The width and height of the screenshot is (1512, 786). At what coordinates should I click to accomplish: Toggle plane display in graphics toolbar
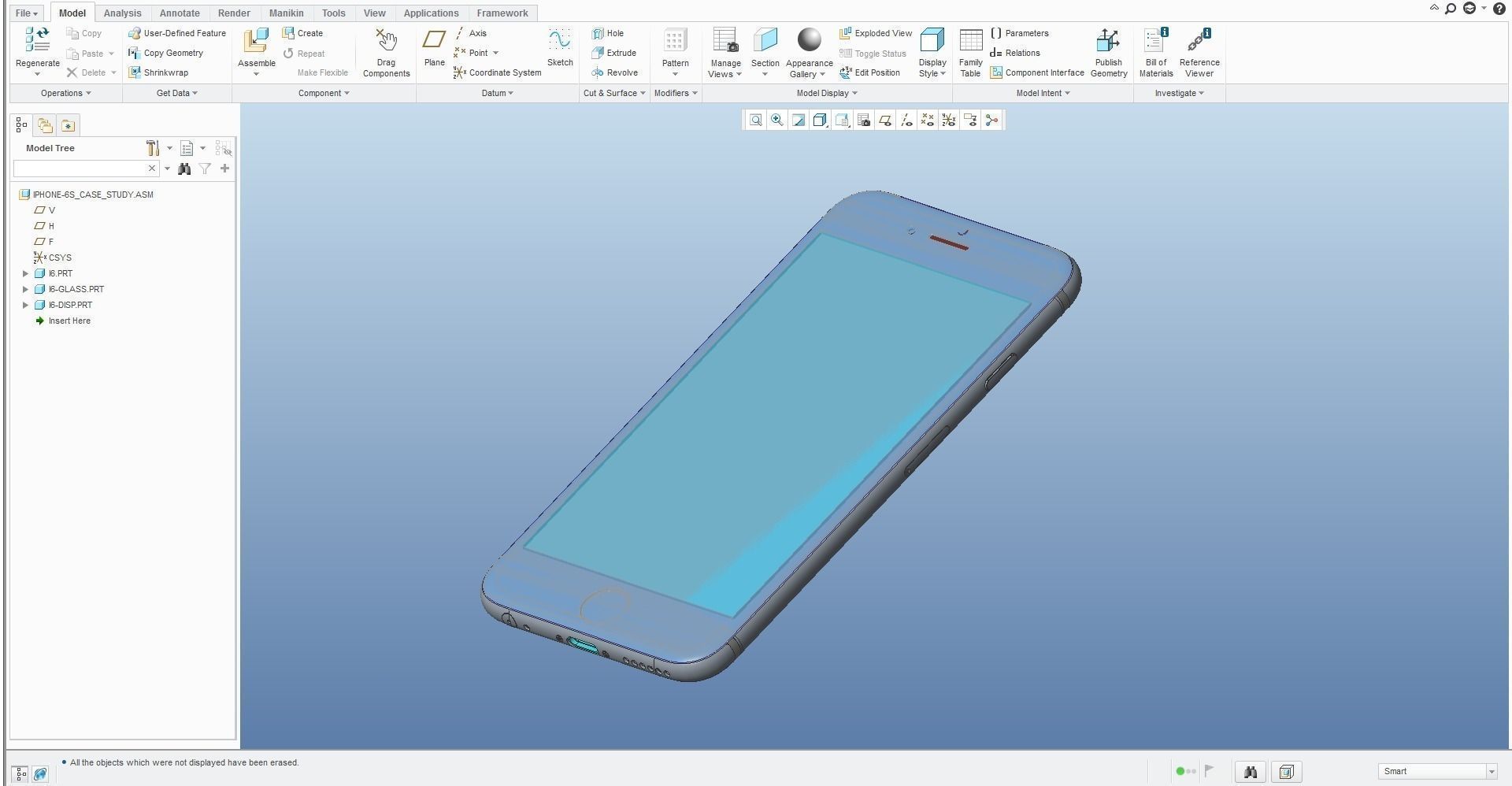coord(885,120)
